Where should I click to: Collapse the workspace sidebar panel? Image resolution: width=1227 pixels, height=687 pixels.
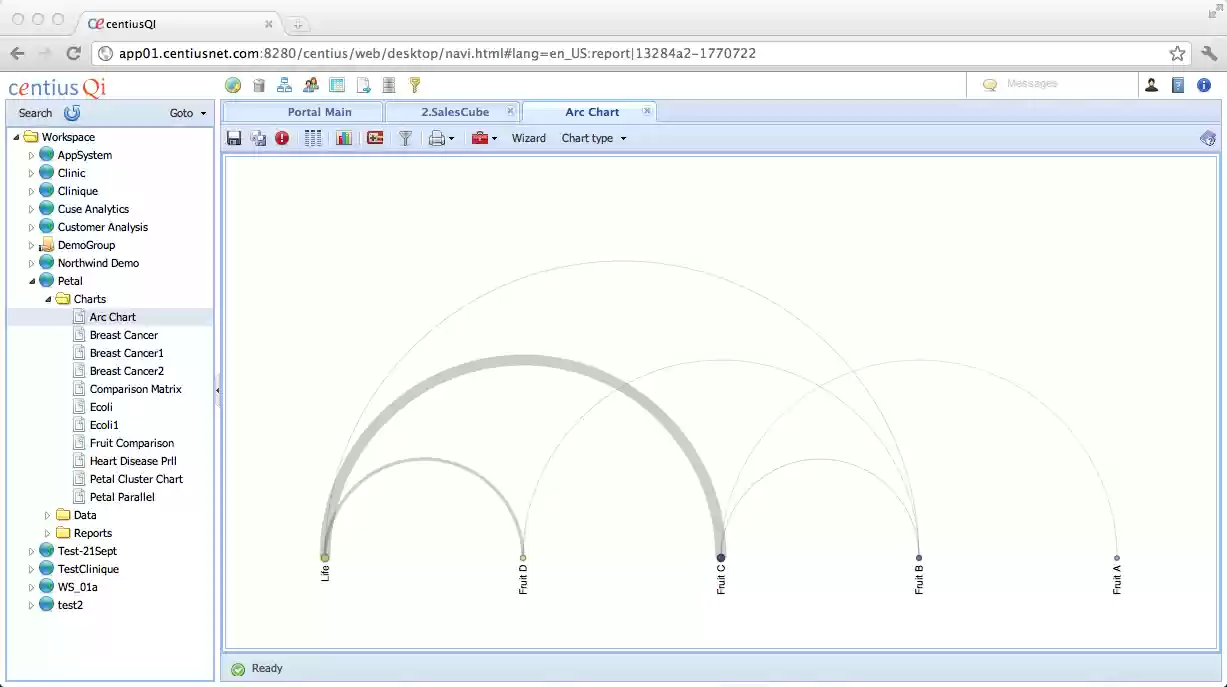click(218, 390)
